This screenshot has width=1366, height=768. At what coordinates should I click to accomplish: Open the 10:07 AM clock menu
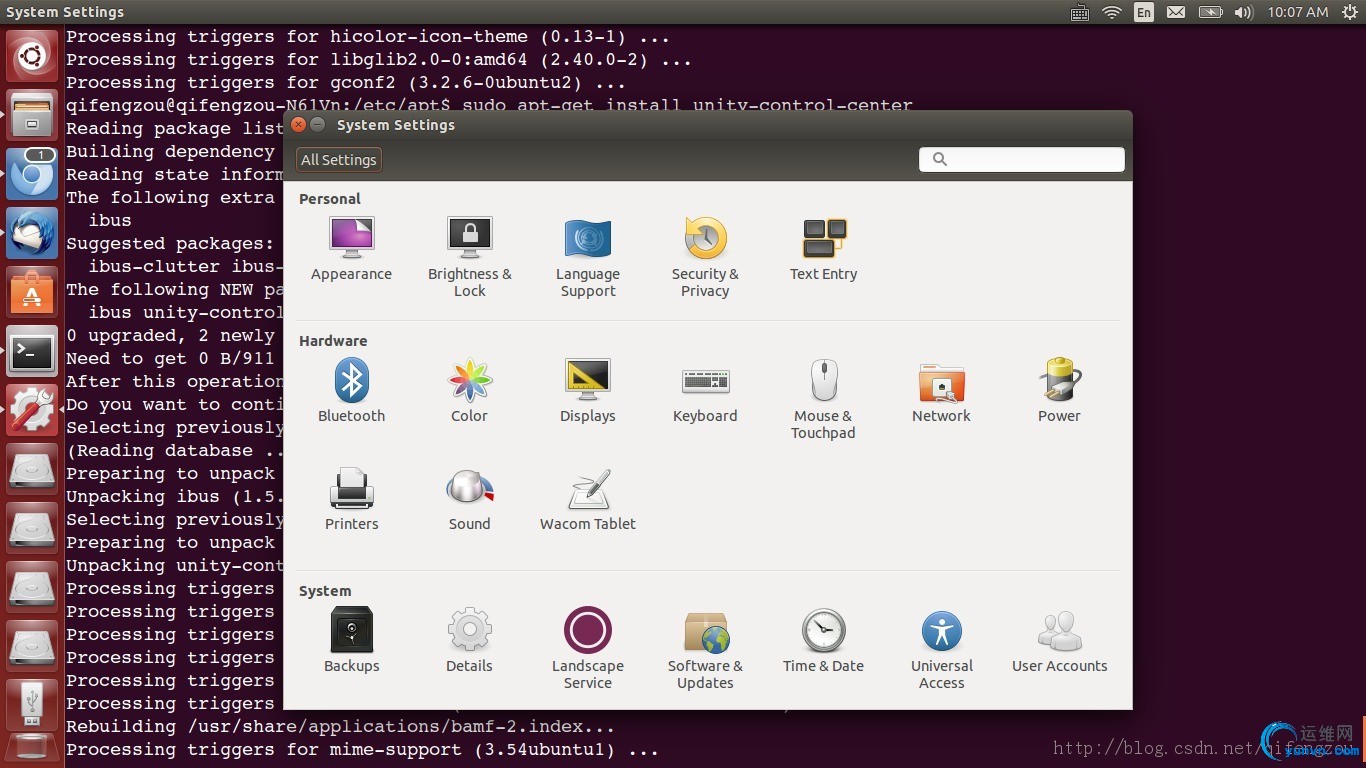pos(1298,12)
